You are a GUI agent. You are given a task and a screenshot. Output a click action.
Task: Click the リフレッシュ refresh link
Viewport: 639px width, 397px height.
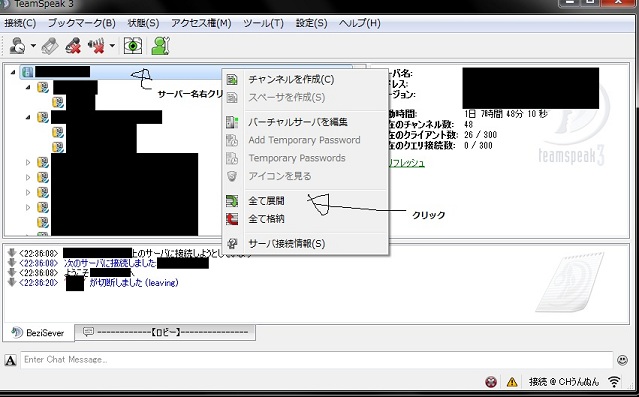(x=406, y=163)
